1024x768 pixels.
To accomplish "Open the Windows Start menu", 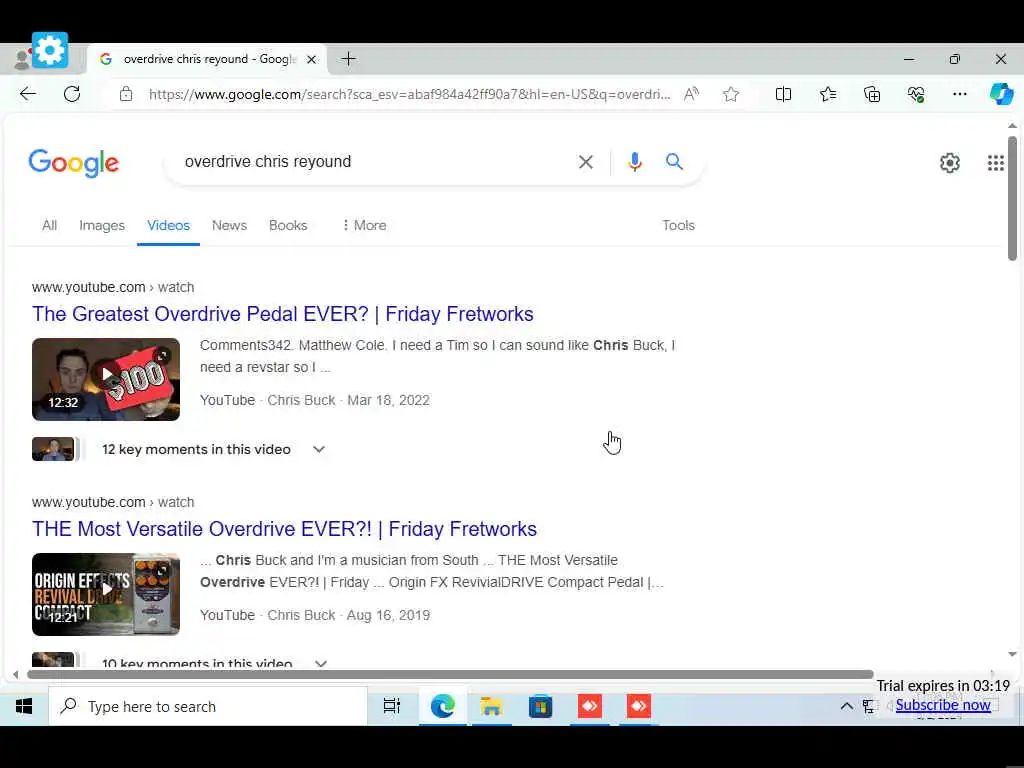I will coord(24,707).
